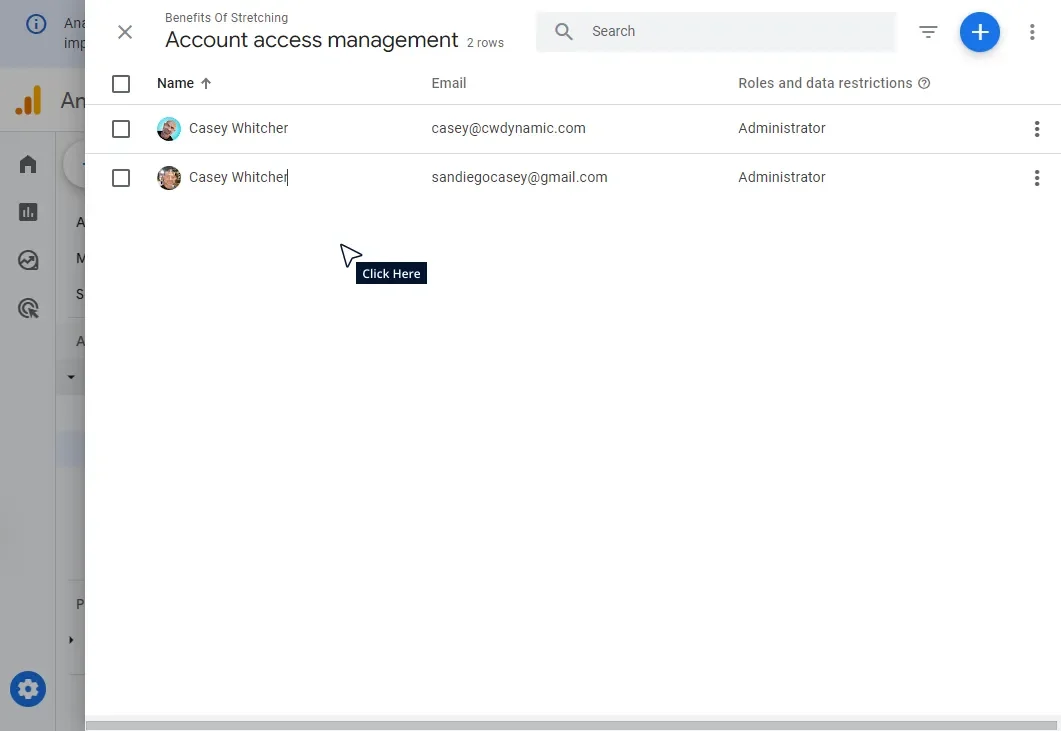Open the Reports icon in the sidebar
Image resolution: width=1061 pixels, height=731 pixels.
point(27,212)
